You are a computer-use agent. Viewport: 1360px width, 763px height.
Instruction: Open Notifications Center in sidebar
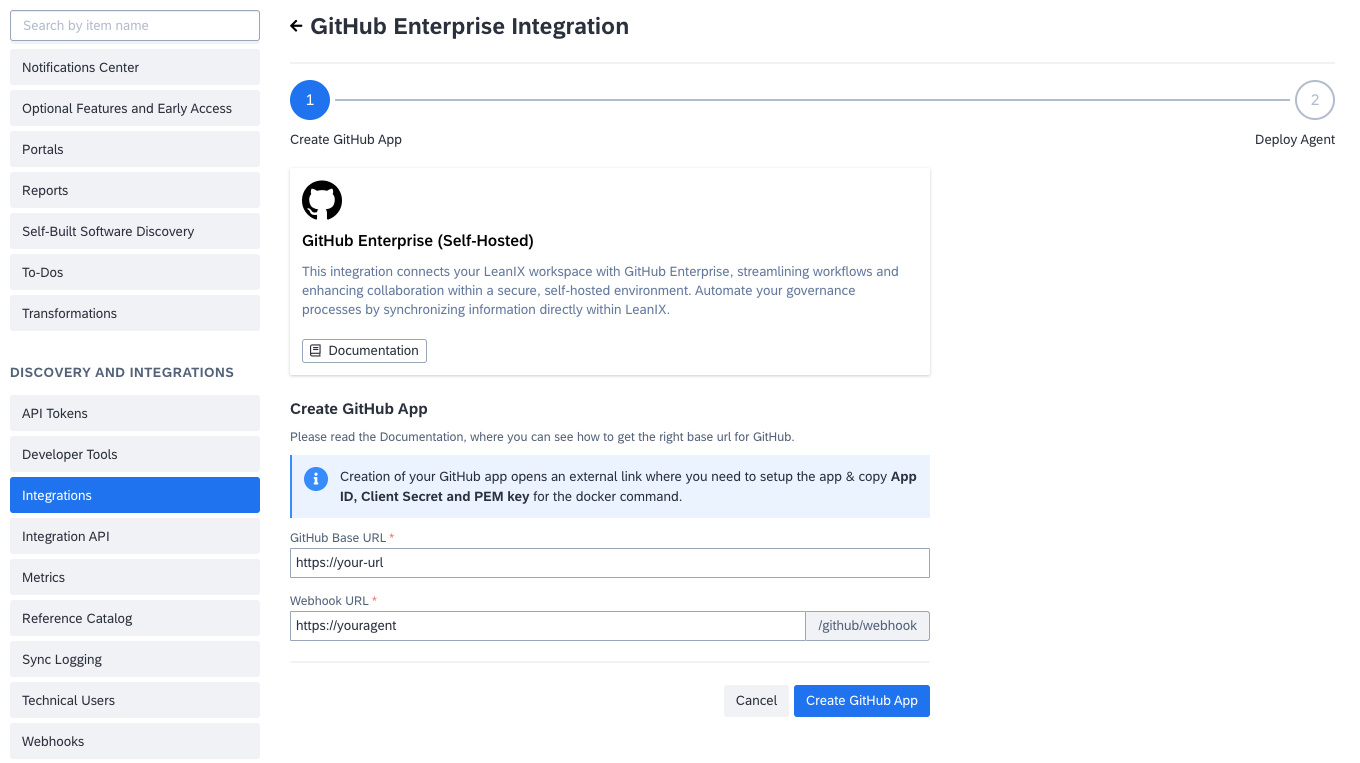tap(135, 68)
